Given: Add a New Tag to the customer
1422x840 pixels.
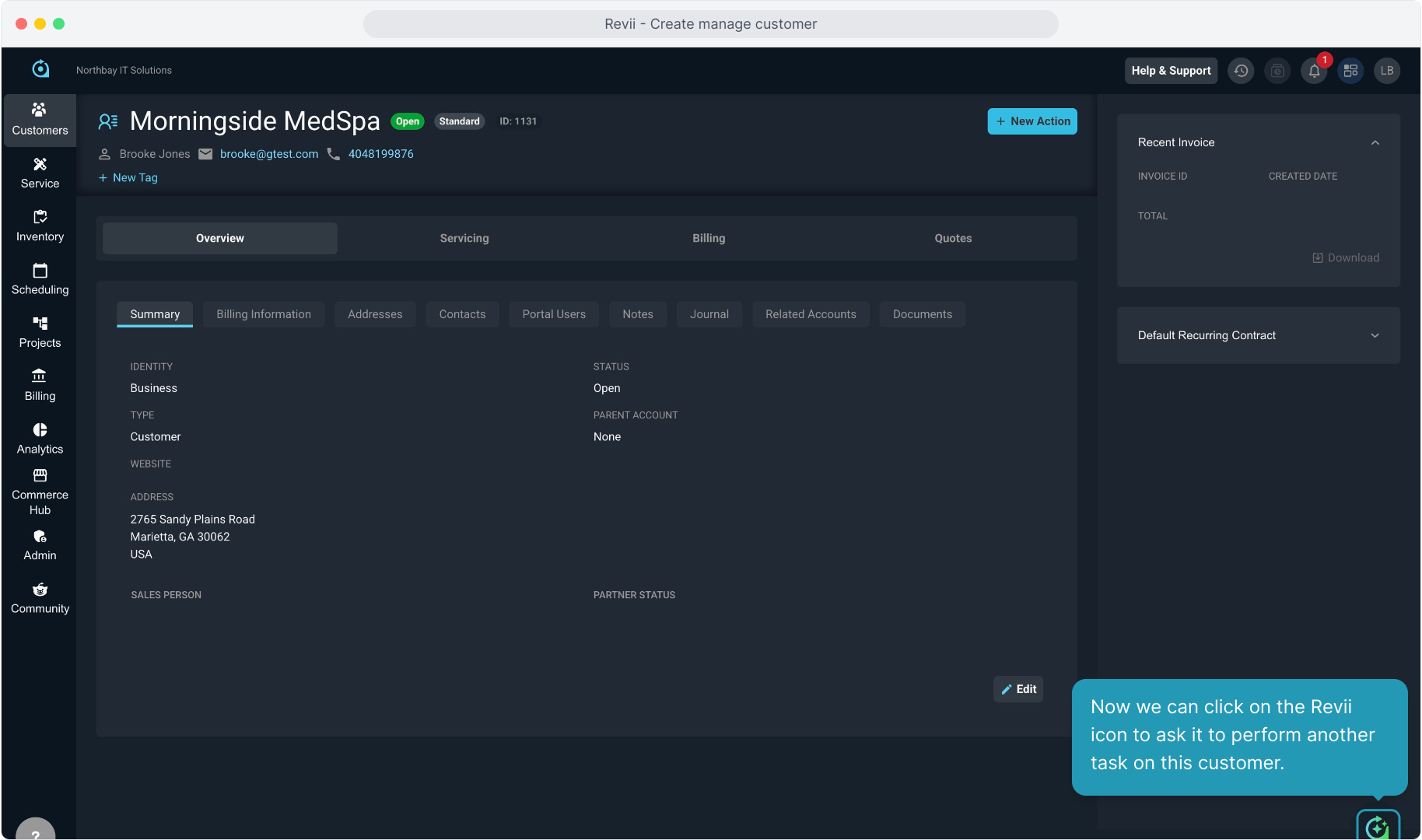Looking at the screenshot, I should (128, 177).
